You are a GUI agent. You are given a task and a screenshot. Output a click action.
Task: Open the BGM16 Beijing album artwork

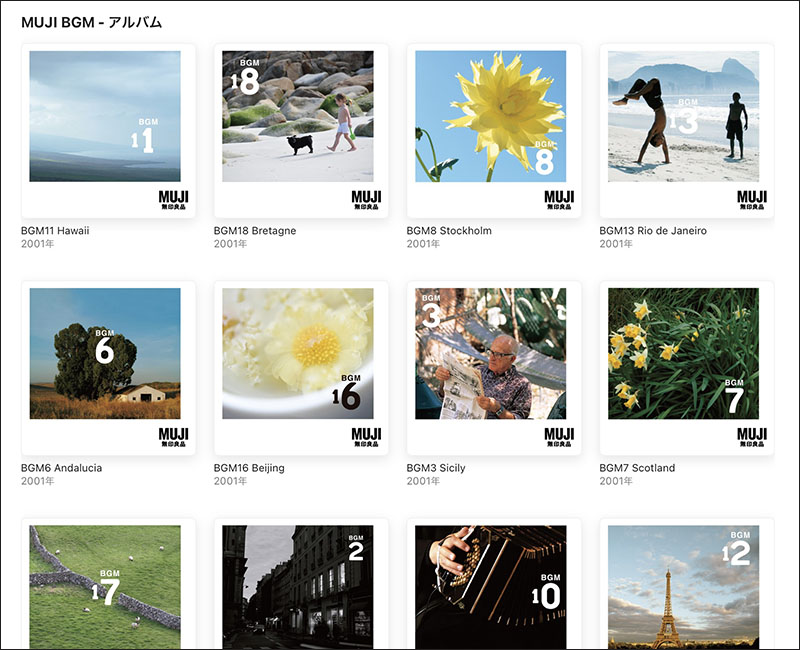[301, 368]
